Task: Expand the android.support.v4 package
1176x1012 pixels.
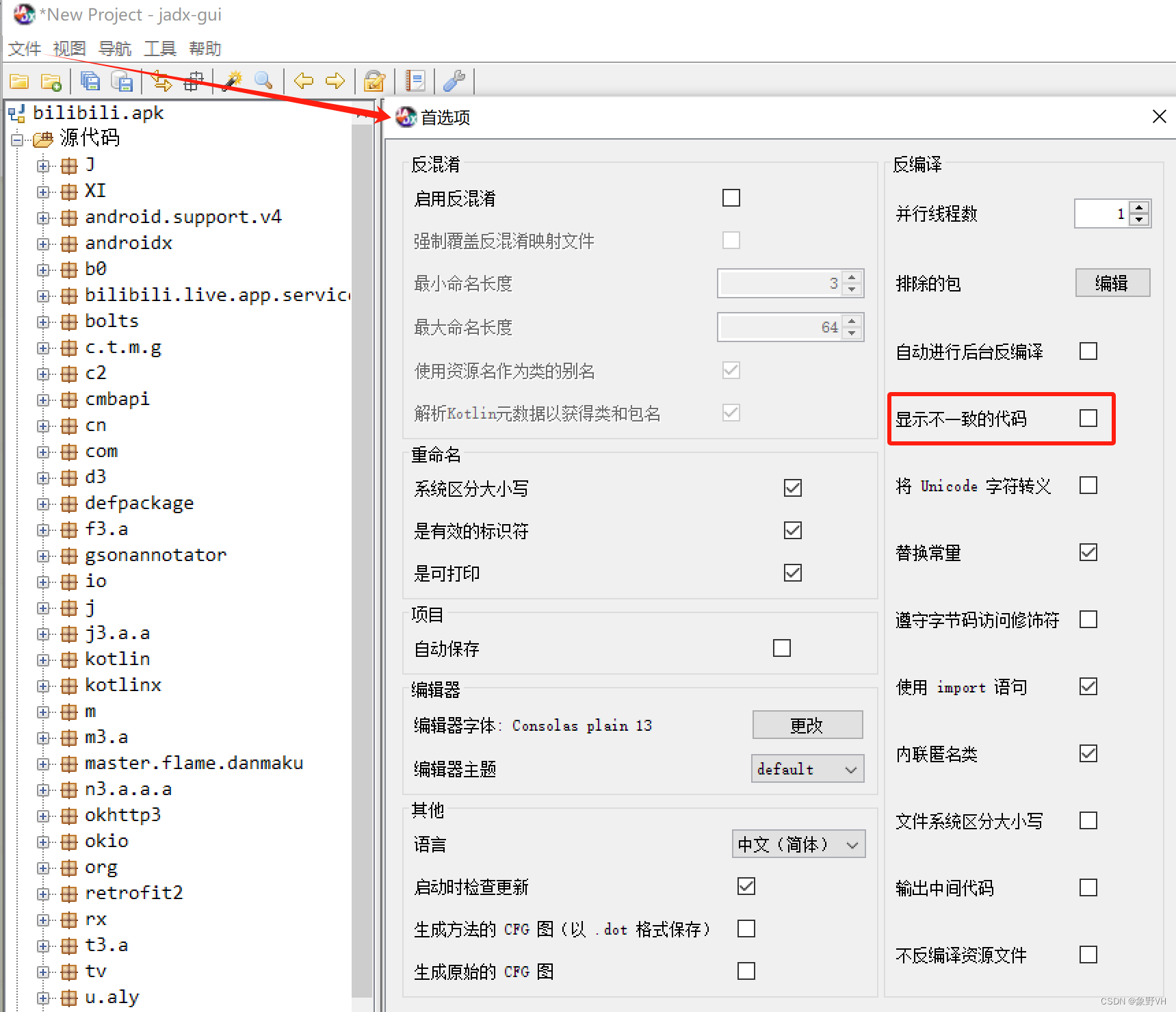Action: (x=43, y=218)
